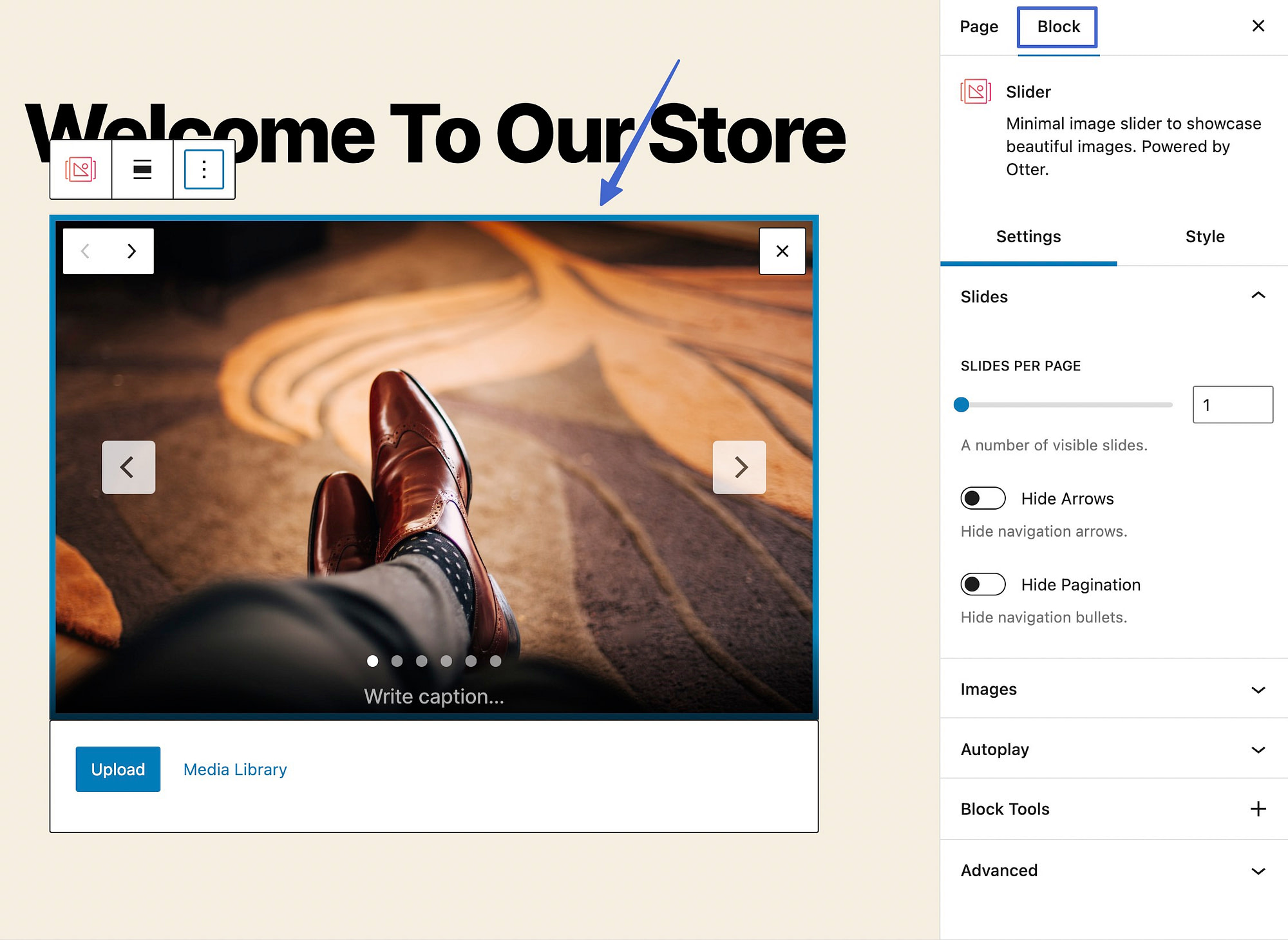Click the remove slide X button
Viewport: 1288px width, 940px height.
click(783, 251)
